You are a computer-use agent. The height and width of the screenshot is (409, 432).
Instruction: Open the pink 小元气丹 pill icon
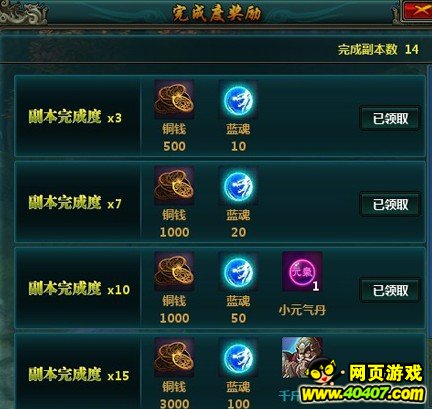point(302,272)
